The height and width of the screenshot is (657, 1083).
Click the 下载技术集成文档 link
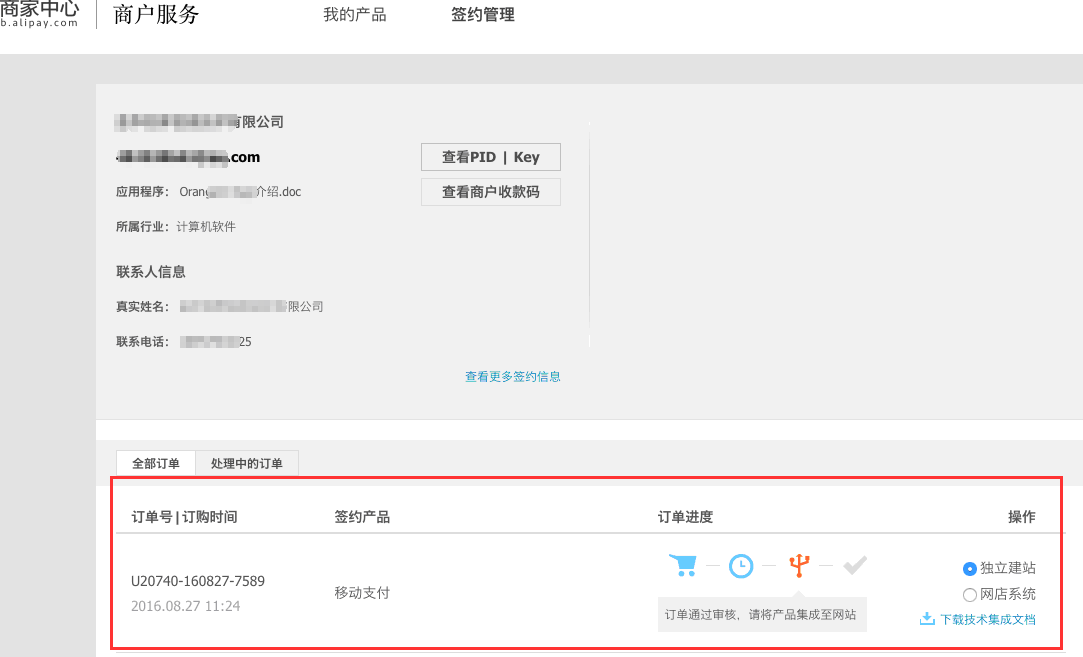point(987,619)
